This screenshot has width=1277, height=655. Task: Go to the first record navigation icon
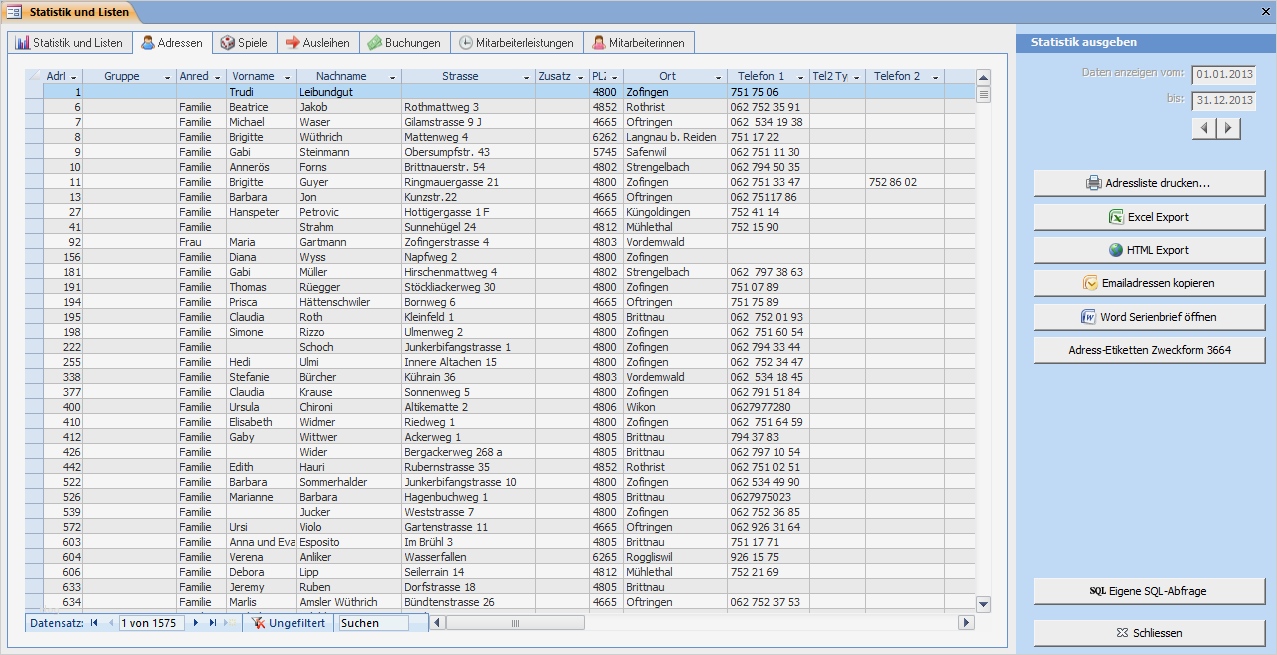[x=94, y=621]
